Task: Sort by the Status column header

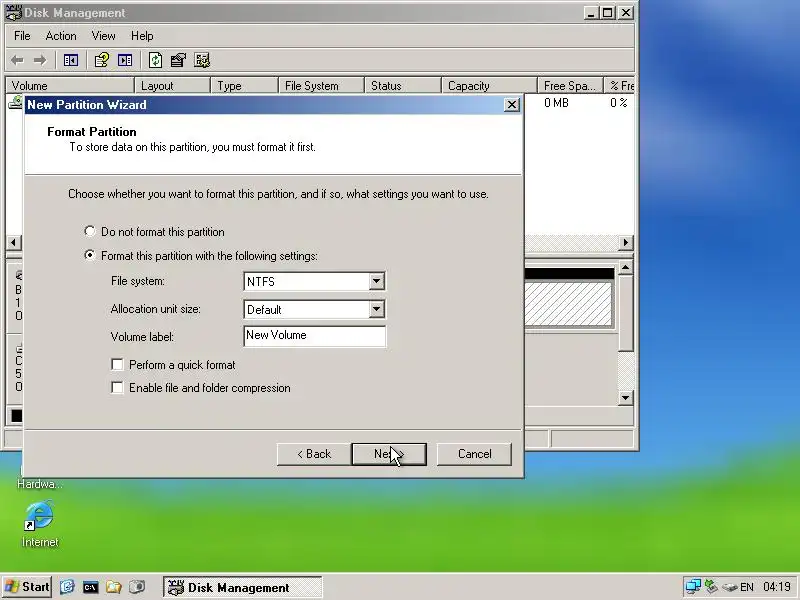Action: pyautogui.click(x=403, y=86)
